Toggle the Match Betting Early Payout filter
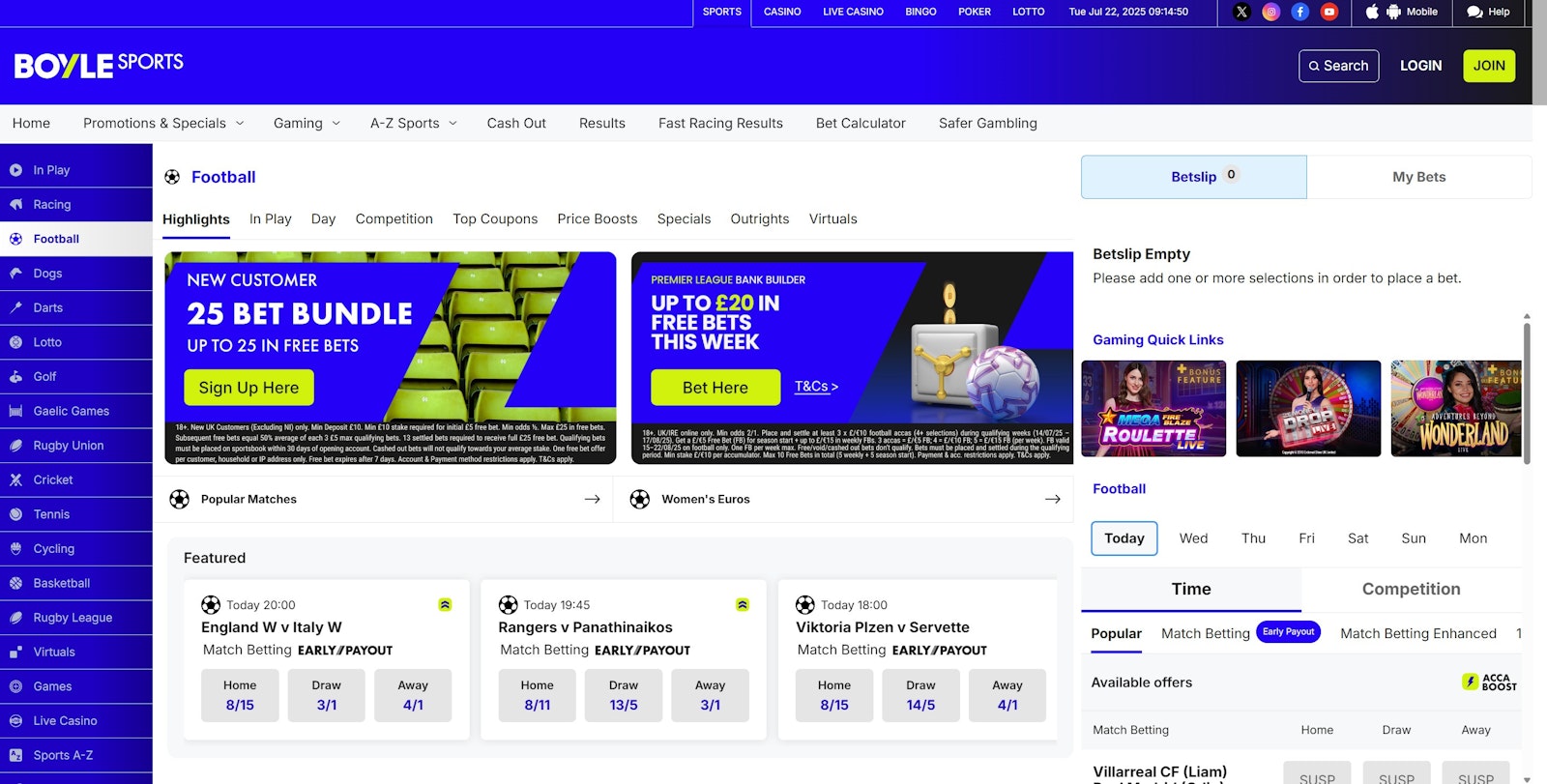The height and width of the screenshot is (784, 1547). [1241, 633]
